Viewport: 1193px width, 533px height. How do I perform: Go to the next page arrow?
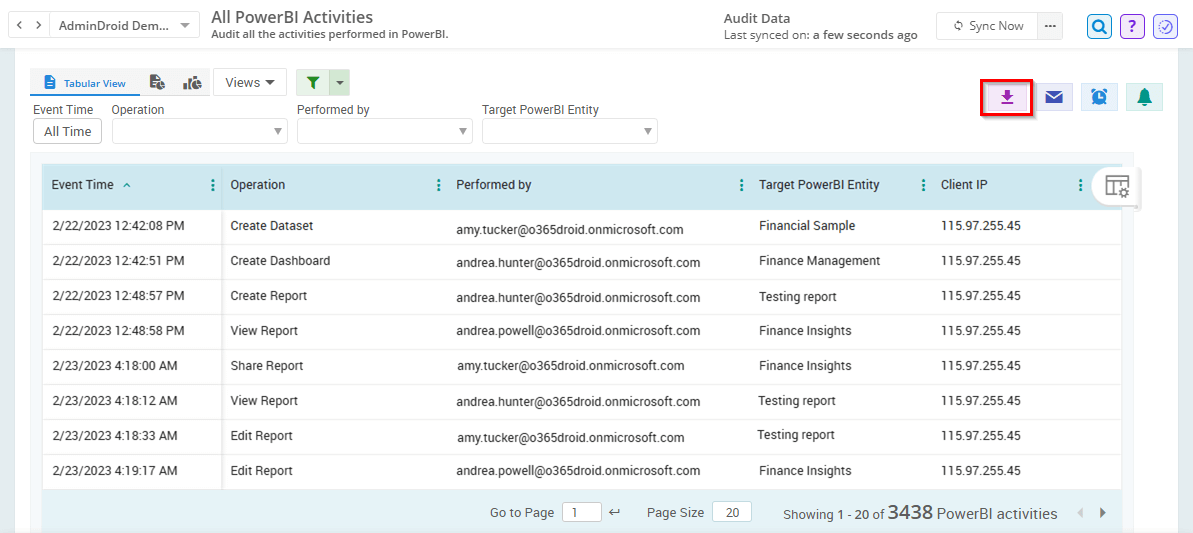(1102, 513)
